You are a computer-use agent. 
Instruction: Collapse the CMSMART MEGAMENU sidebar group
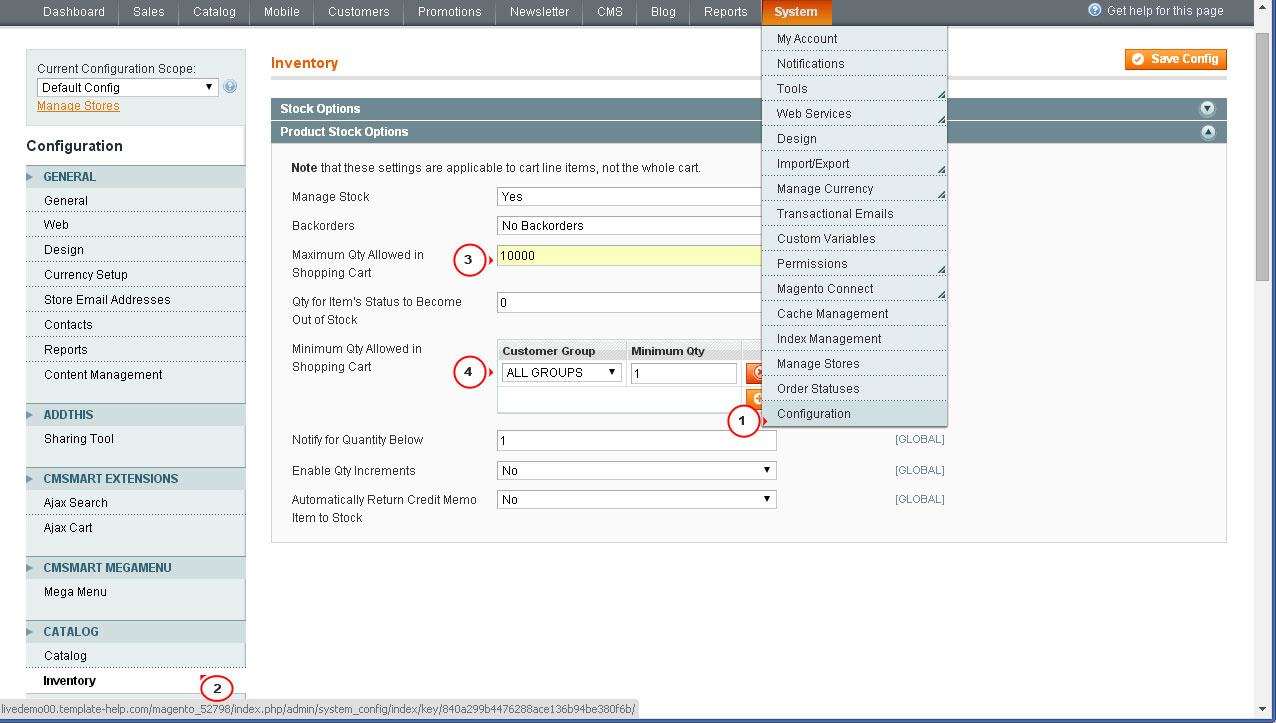tap(135, 568)
